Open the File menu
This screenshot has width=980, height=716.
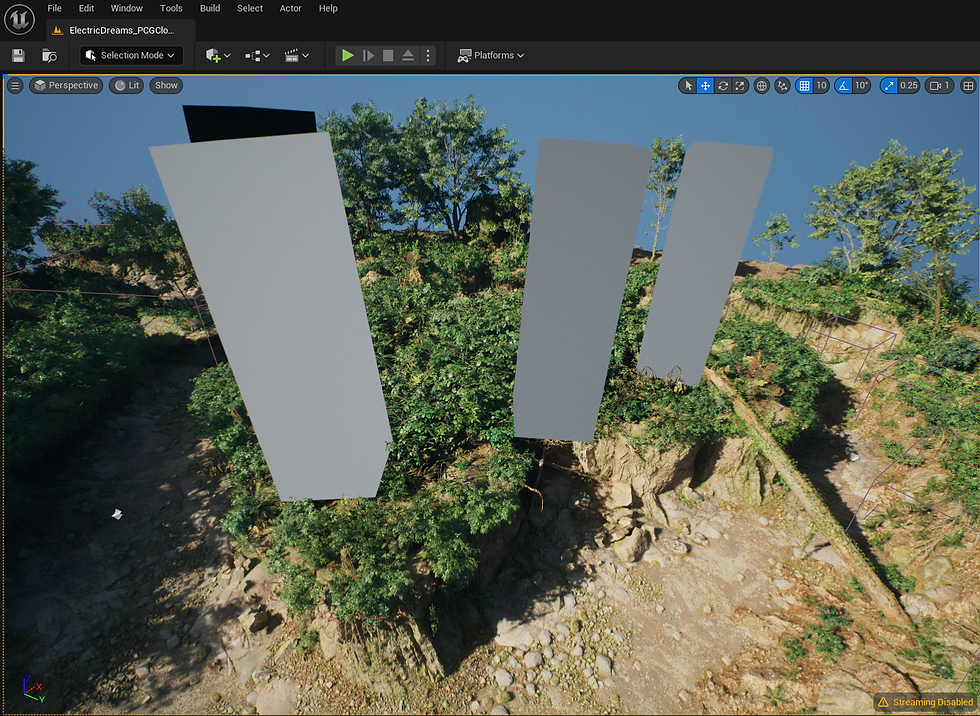click(x=54, y=8)
